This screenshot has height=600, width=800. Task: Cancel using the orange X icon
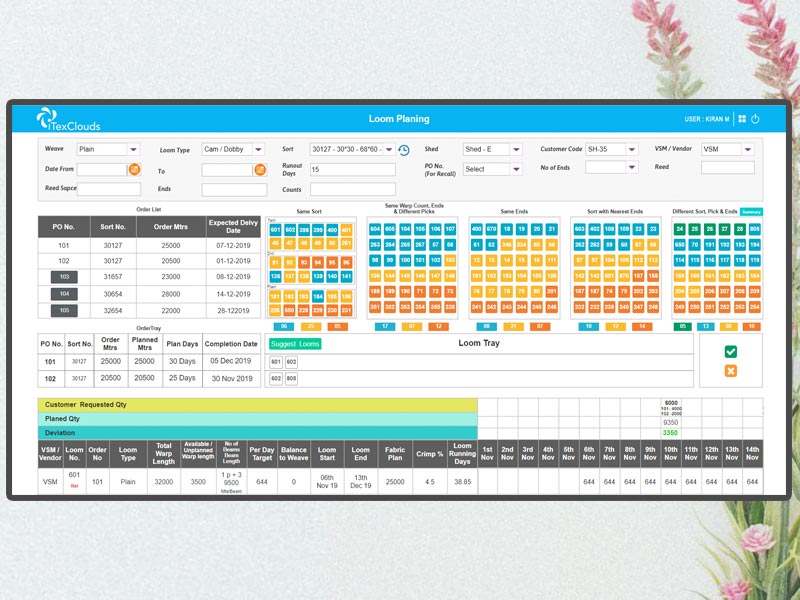click(x=730, y=371)
